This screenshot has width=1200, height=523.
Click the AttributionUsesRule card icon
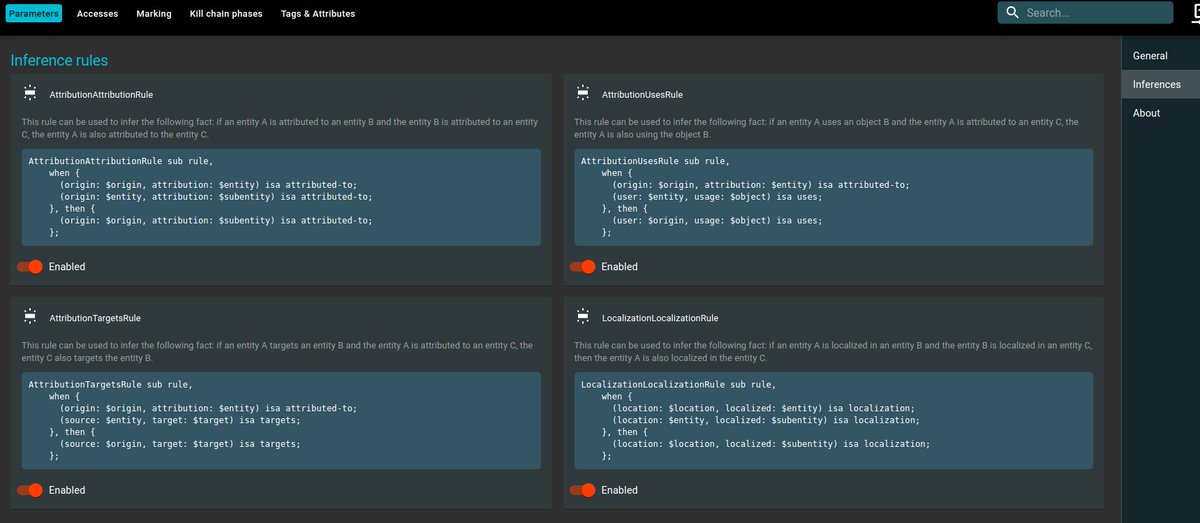point(582,94)
